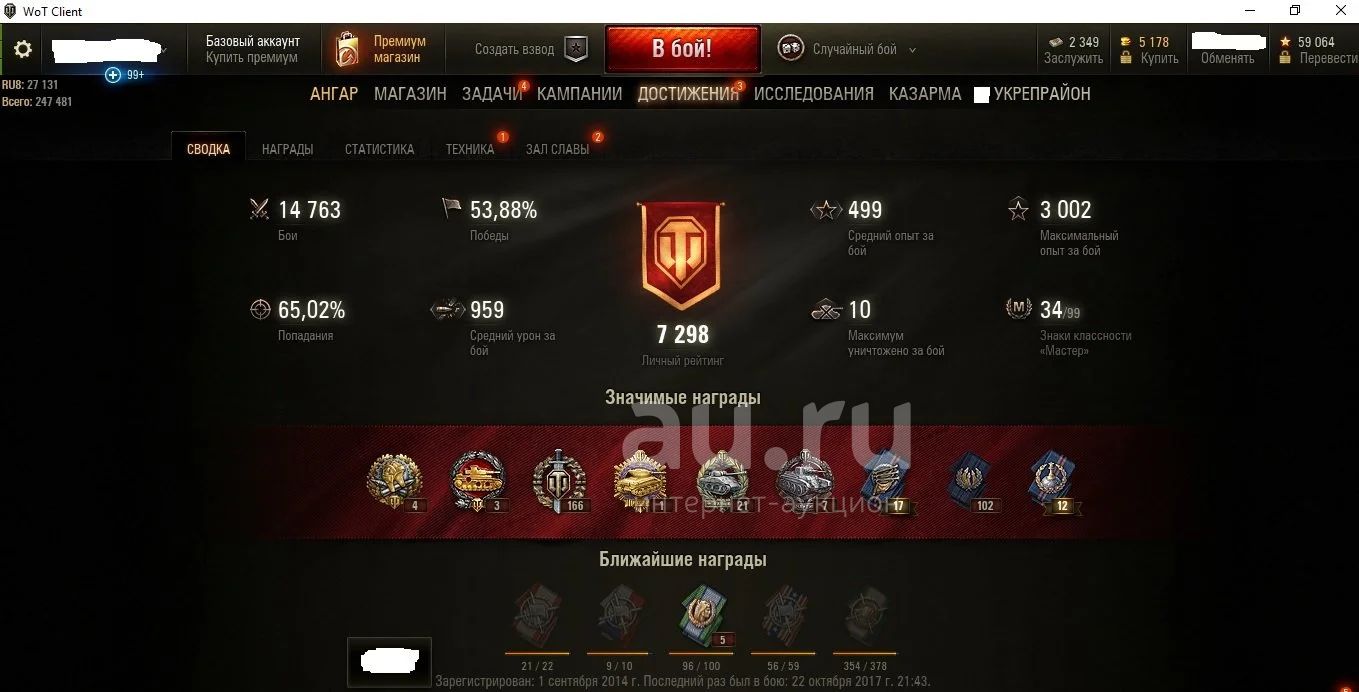The height and width of the screenshot is (692, 1359).
Task: Go to the Исследования menu section
Action: 814,94
